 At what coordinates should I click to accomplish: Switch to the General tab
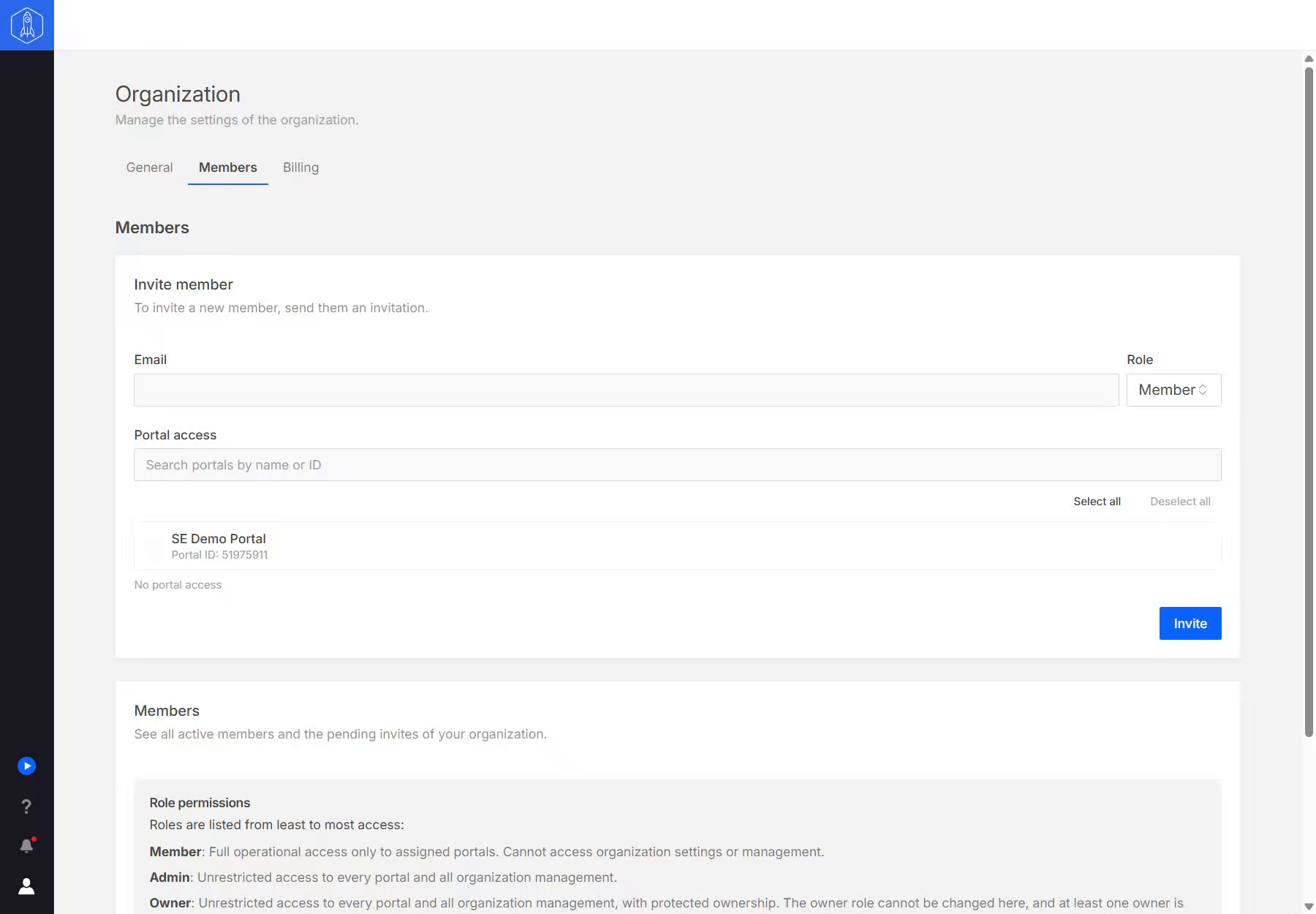click(x=149, y=167)
